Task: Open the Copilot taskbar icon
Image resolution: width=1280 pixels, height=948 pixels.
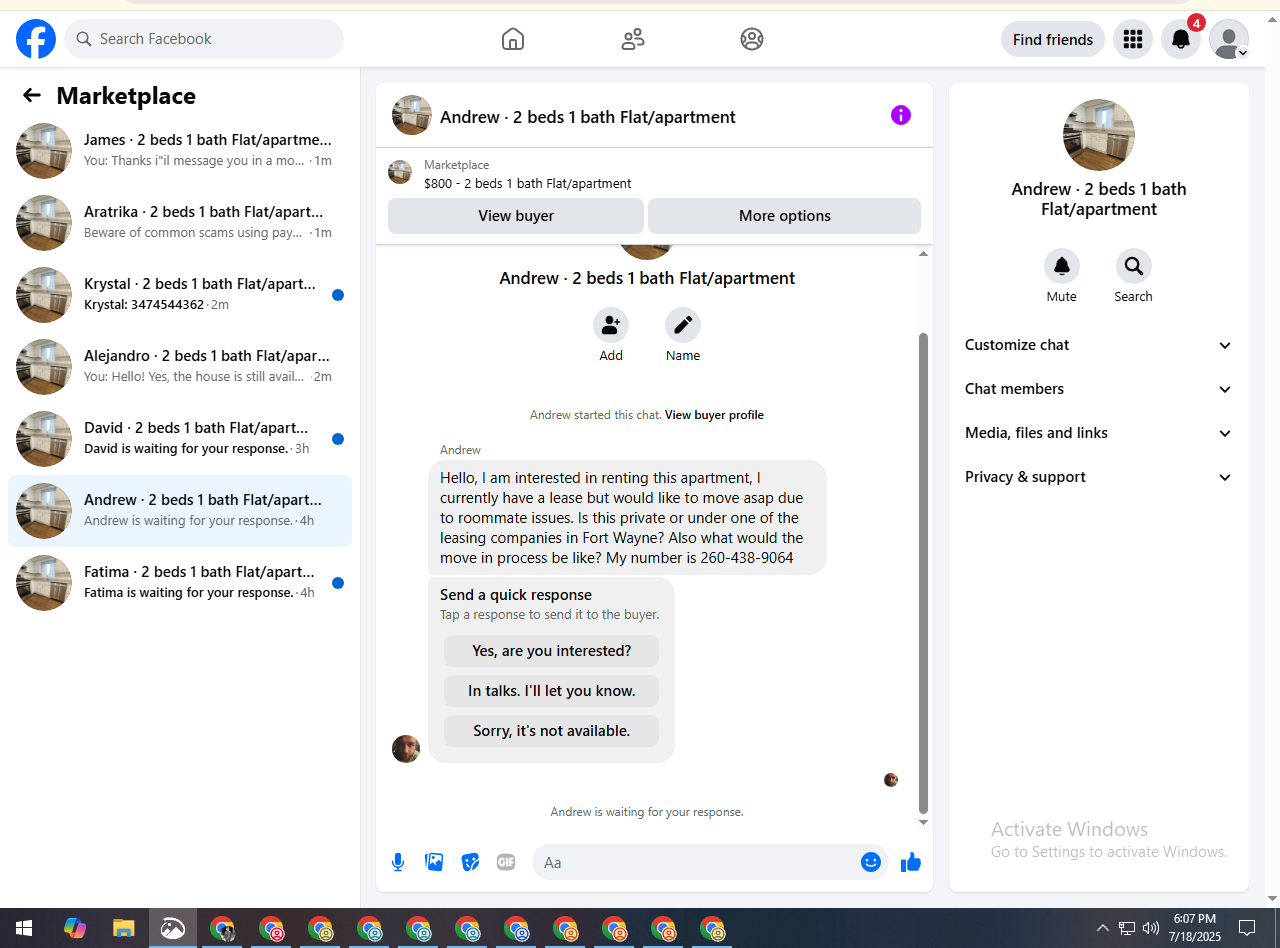Action: (x=75, y=928)
